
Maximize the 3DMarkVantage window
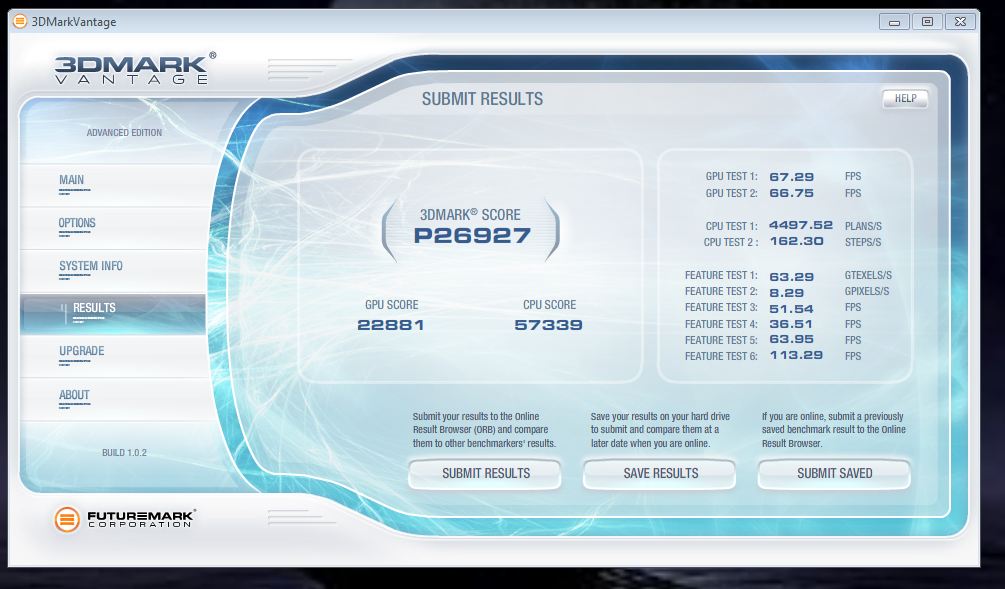point(927,22)
